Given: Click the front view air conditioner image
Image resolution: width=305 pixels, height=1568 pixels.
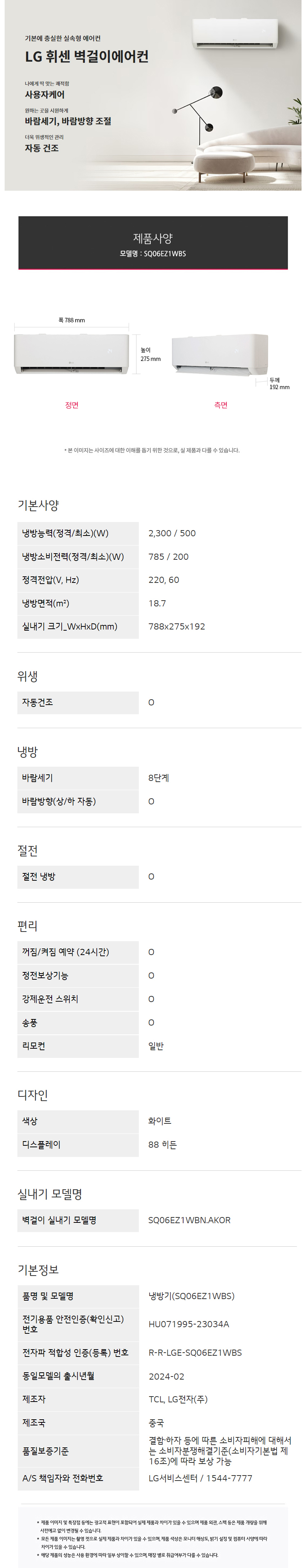Looking at the screenshot, I should coord(72,353).
